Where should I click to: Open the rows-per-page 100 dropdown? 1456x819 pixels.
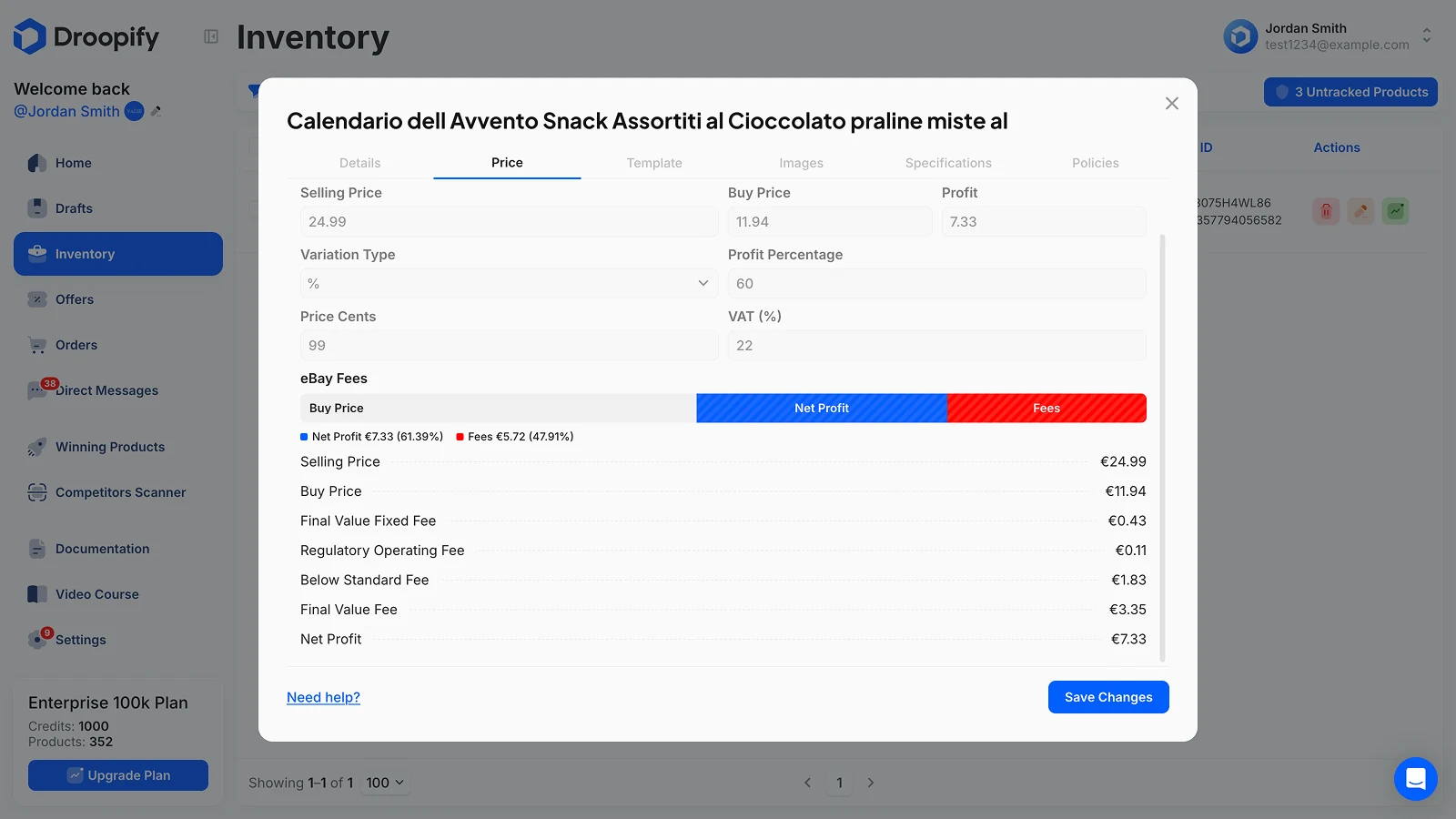click(385, 783)
